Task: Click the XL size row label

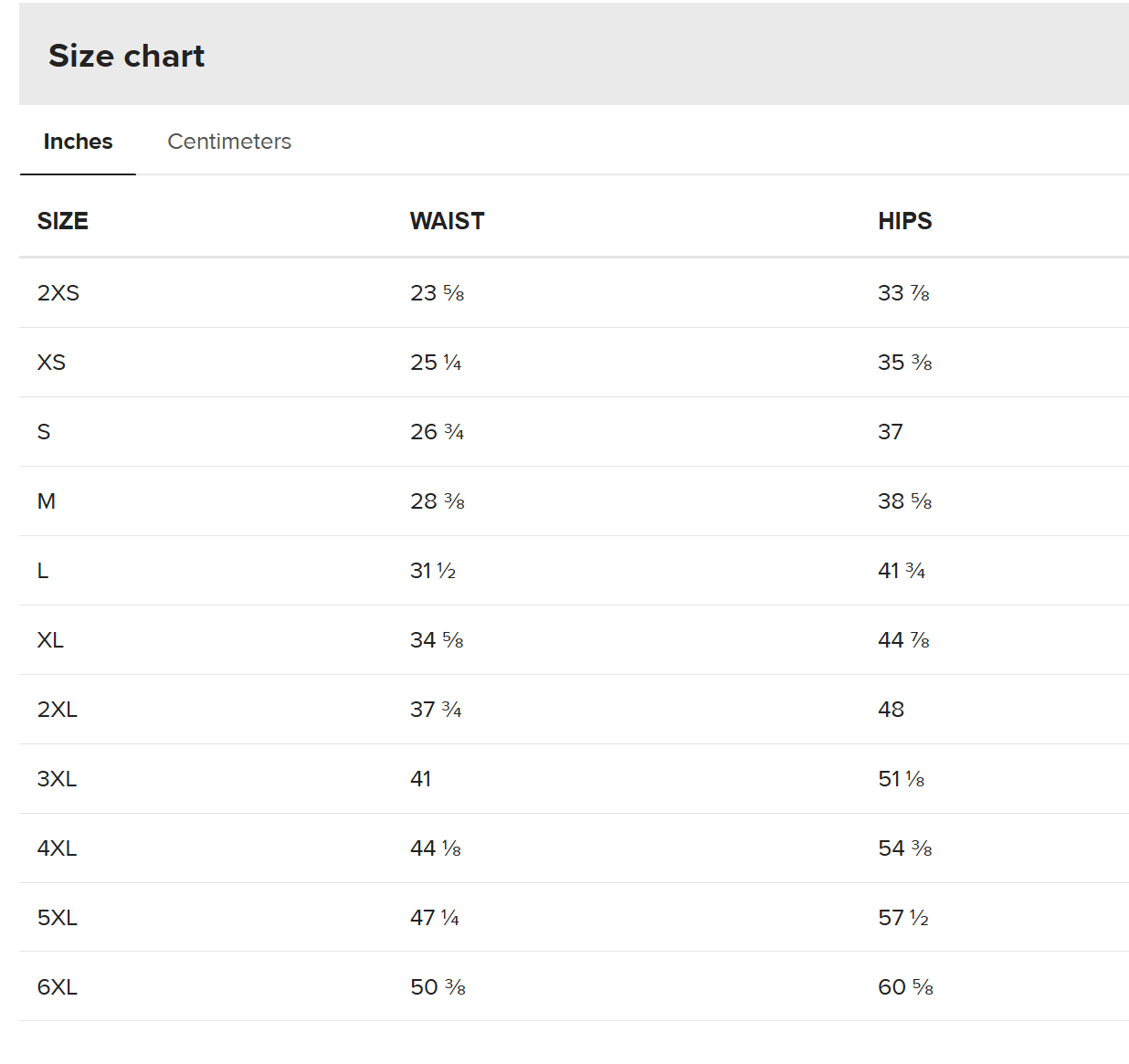Action: pyautogui.click(x=50, y=640)
